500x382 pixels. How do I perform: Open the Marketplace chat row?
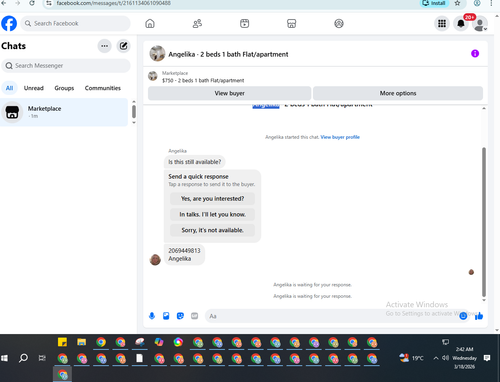64,112
